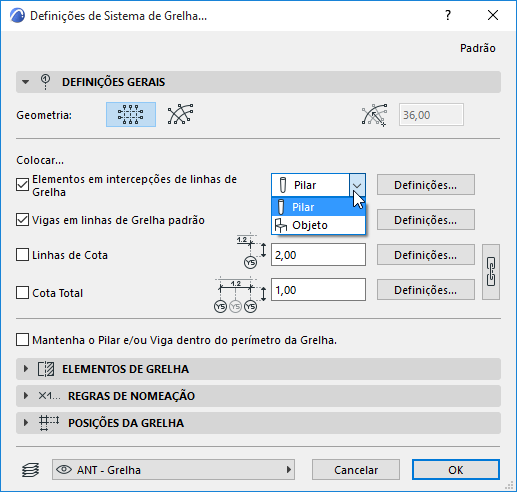Viewport: 517px width, 492px height.
Task: Enable the Linhas de Cota checkbox
Action: click(22, 255)
